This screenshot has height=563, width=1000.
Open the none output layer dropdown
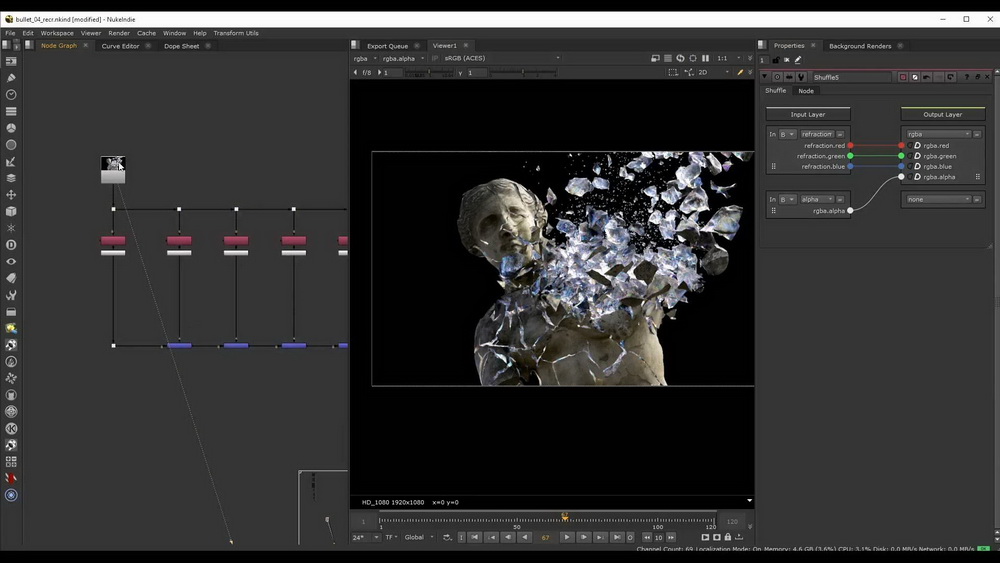coord(939,200)
